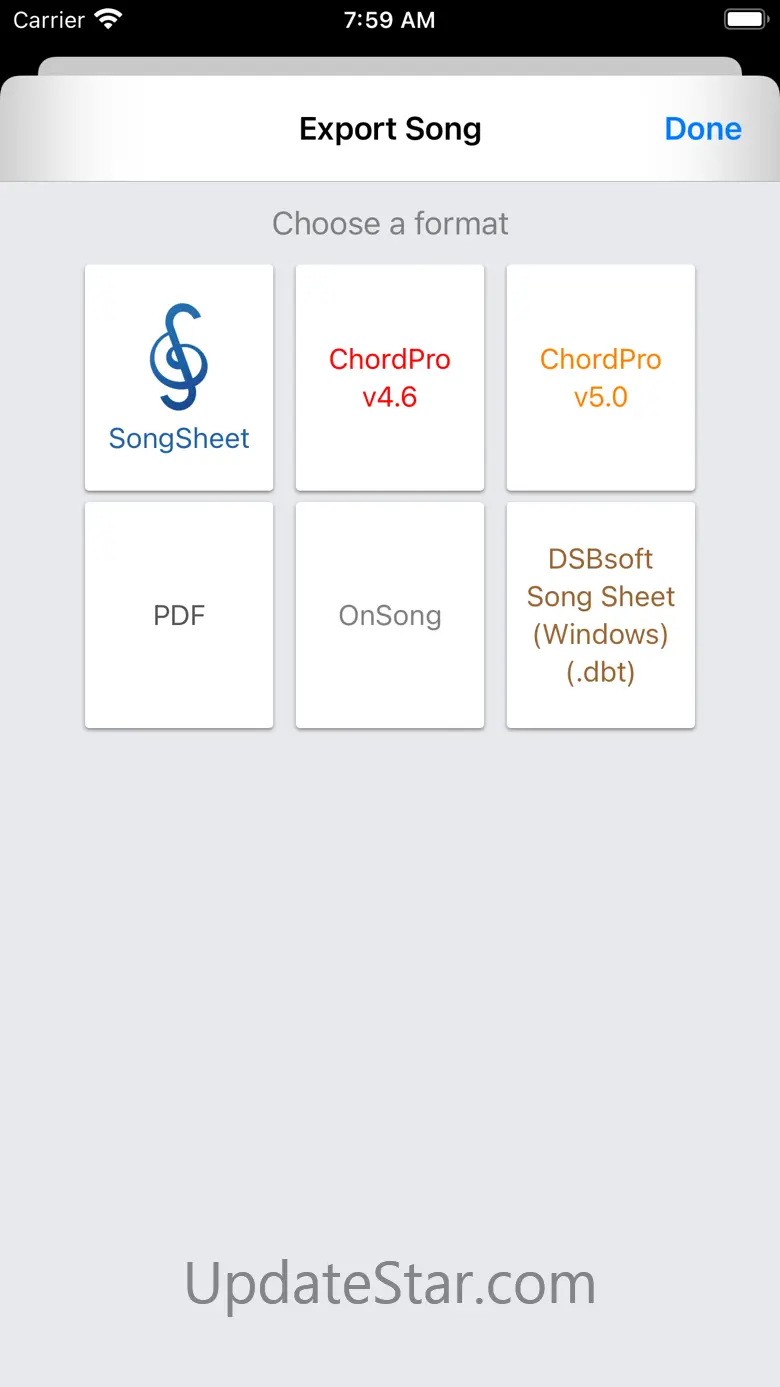Pick the orange ChordPro v5.0 format
This screenshot has height=1387, width=780.
pyautogui.click(x=601, y=377)
